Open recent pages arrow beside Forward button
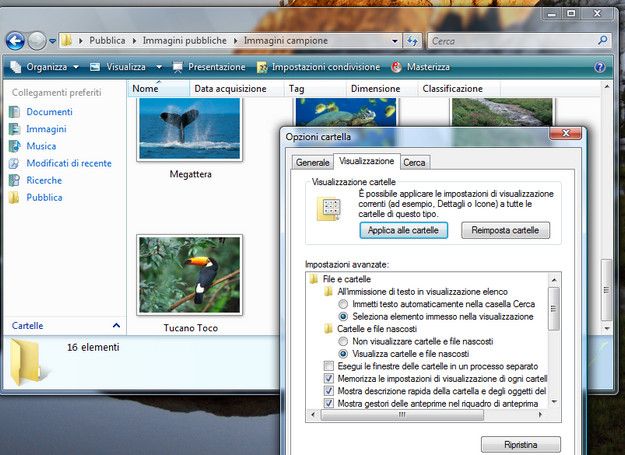Image resolution: width=625 pixels, height=455 pixels. click(x=52, y=41)
